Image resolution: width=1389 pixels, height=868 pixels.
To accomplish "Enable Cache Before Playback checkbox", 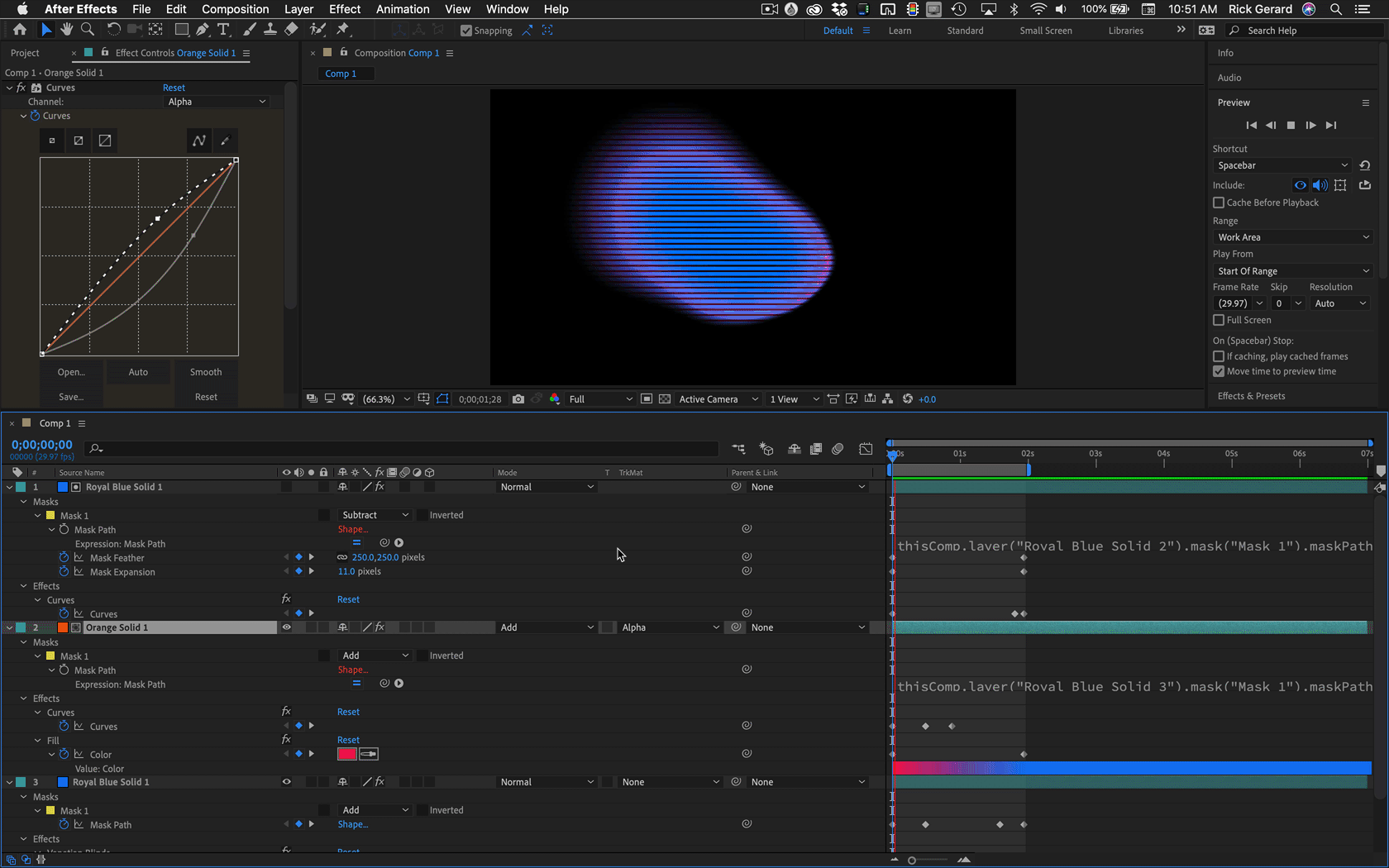I will click(x=1219, y=203).
